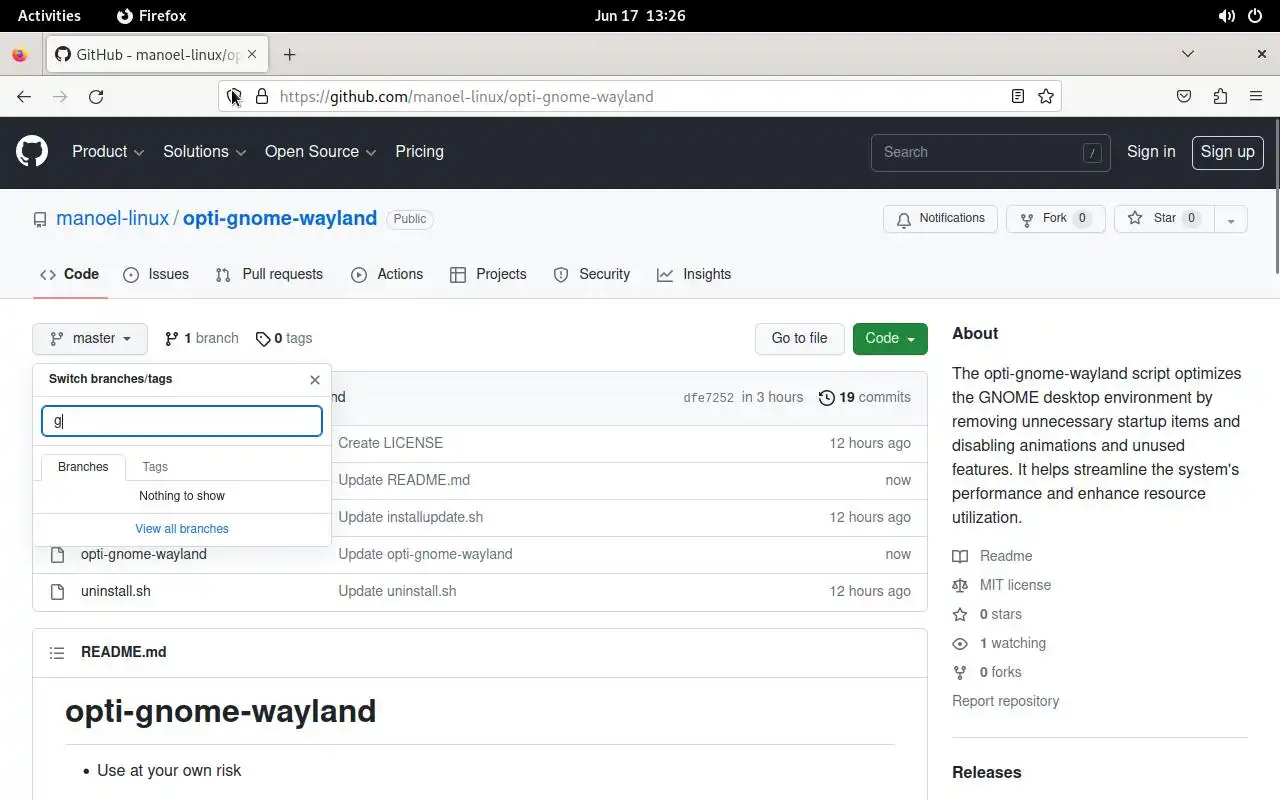Click the Sign up button
This screenshot has width=1280, height=800.
(1227, 152)
